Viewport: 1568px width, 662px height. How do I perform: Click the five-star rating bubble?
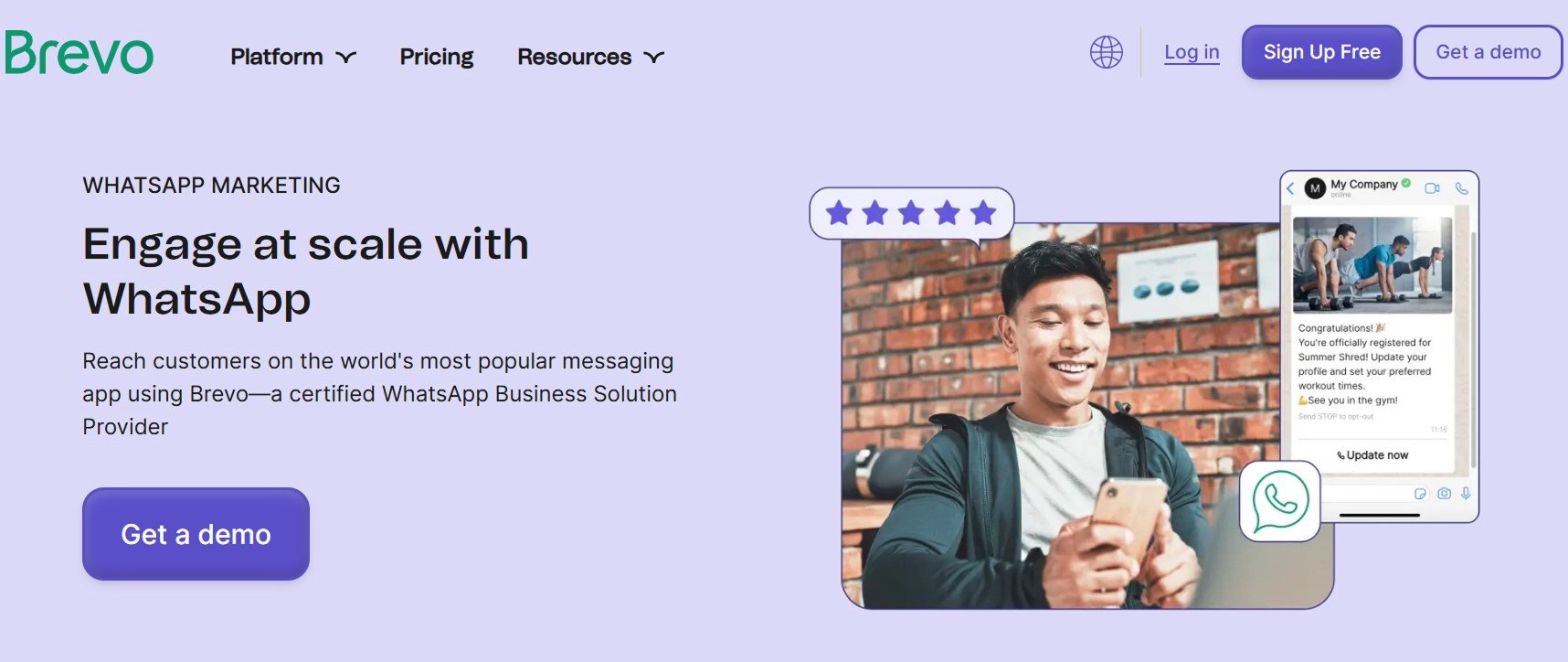point(911,214)
